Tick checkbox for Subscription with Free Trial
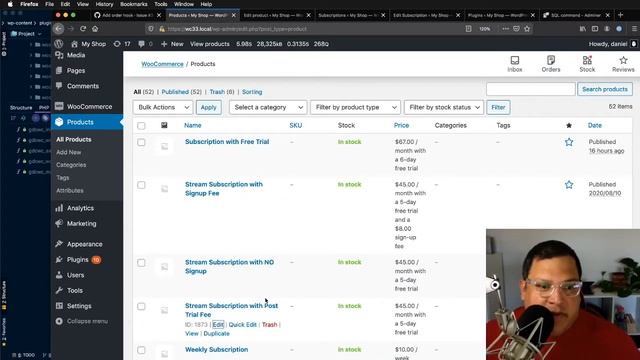The height and width of the screenshot is (360, 640). (x=141, y=142)
